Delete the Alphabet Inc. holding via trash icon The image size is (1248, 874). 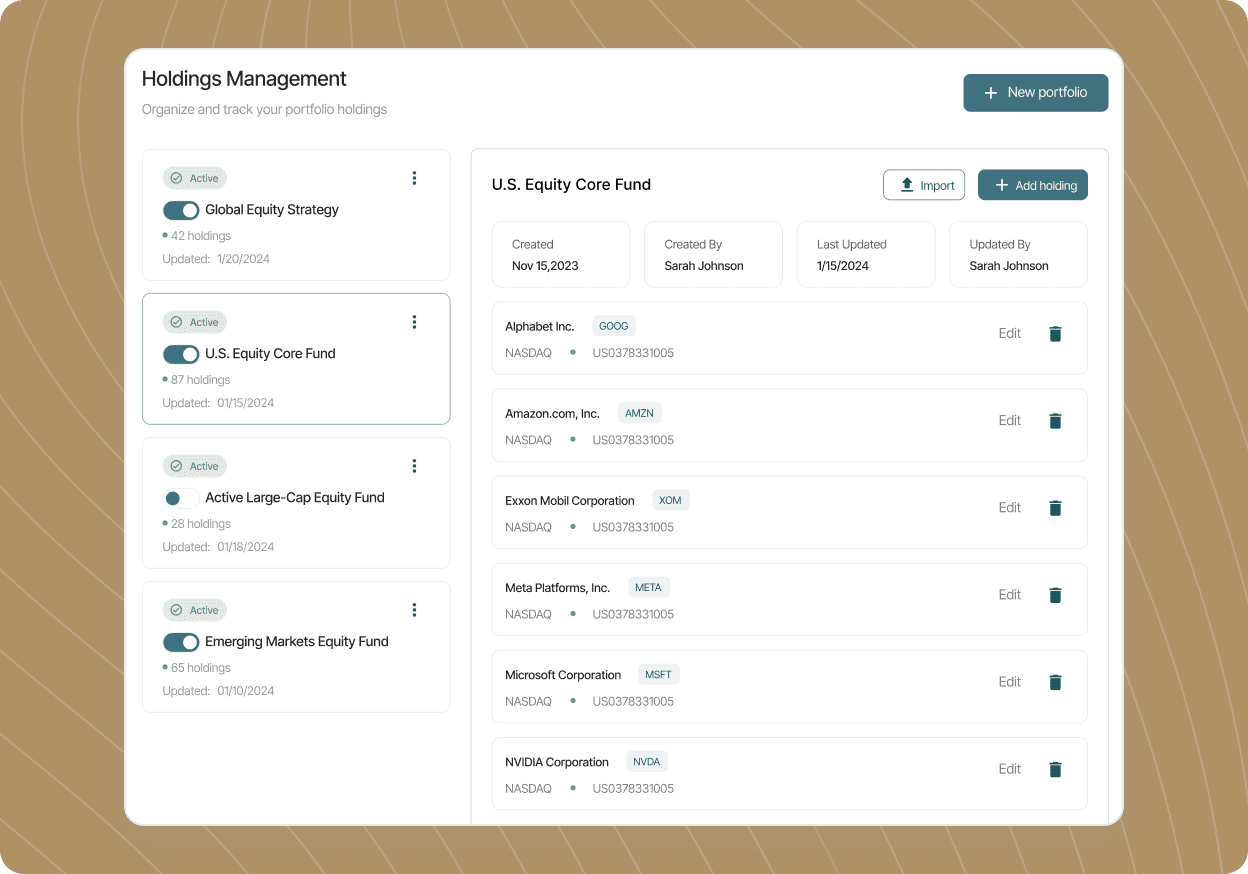point(1055,334)
